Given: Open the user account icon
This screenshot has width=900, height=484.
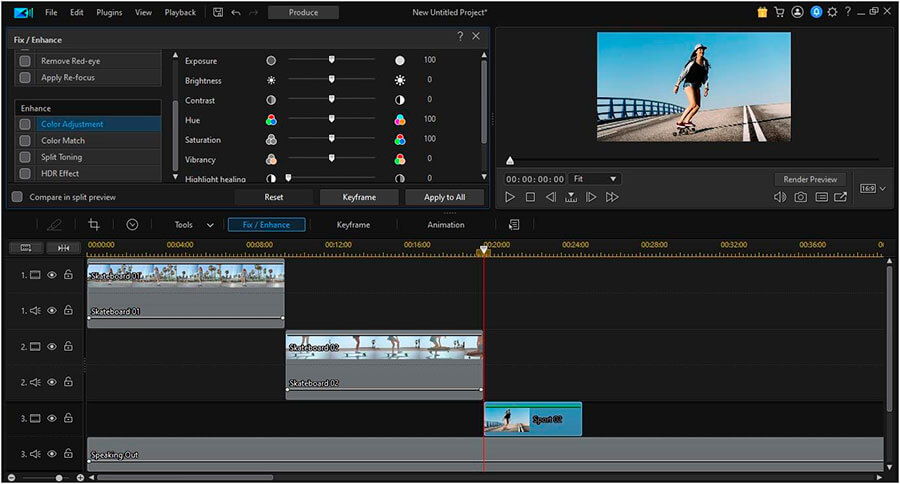Looking at the screenshot, I should 797,12.
